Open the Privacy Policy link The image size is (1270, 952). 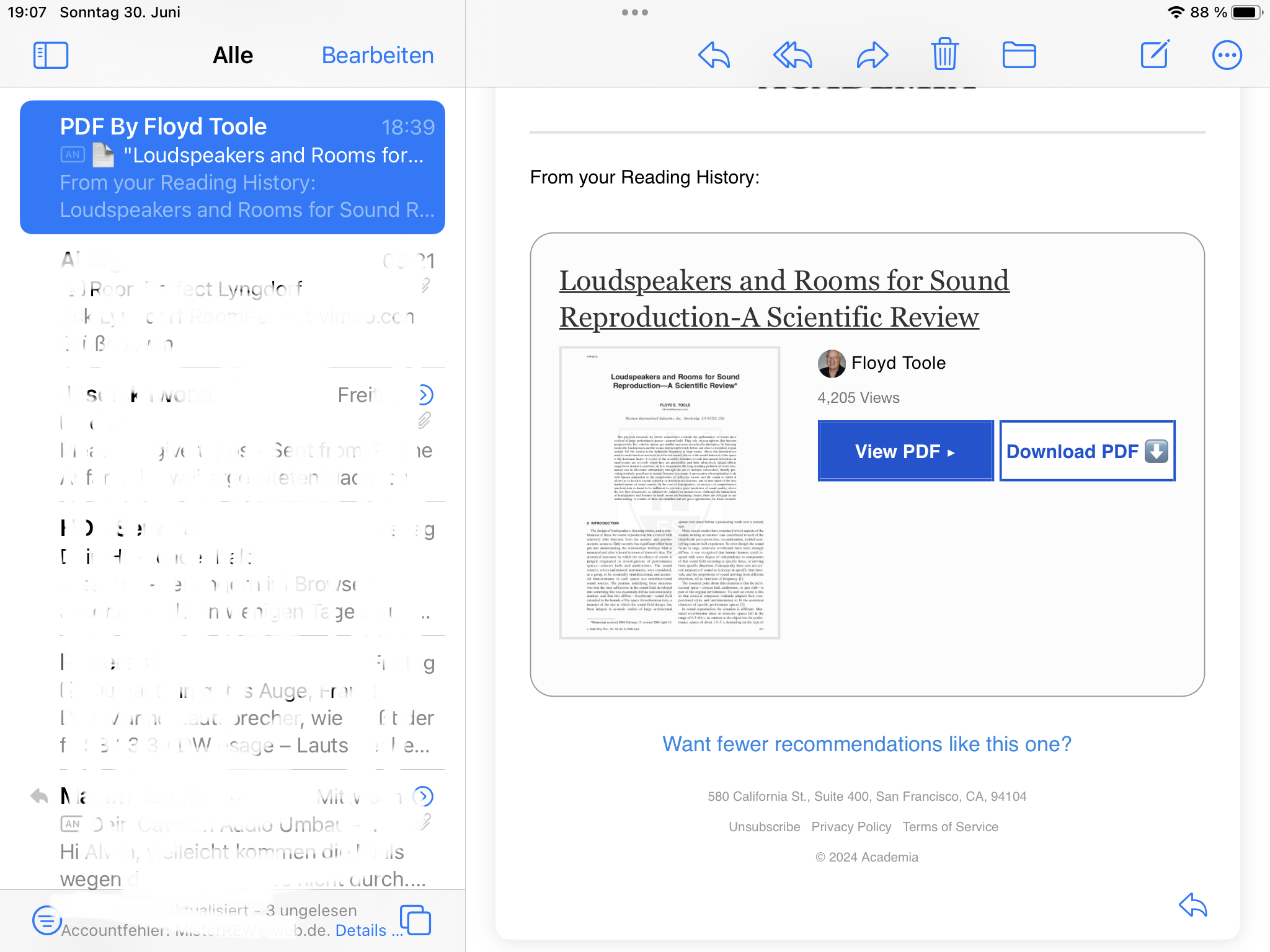pyautogui.click(x=851, y=827)
